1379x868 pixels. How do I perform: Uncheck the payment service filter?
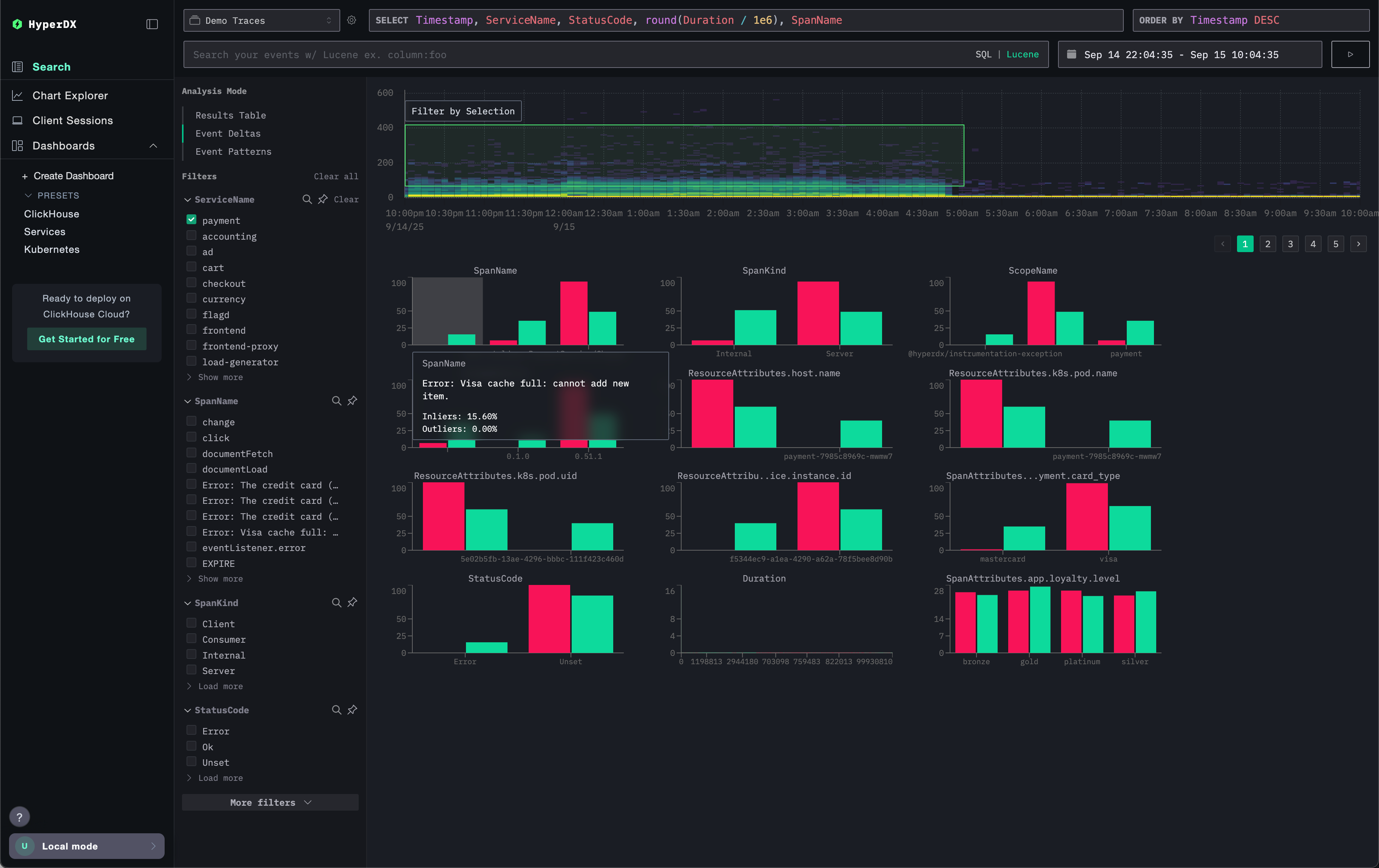191,220
